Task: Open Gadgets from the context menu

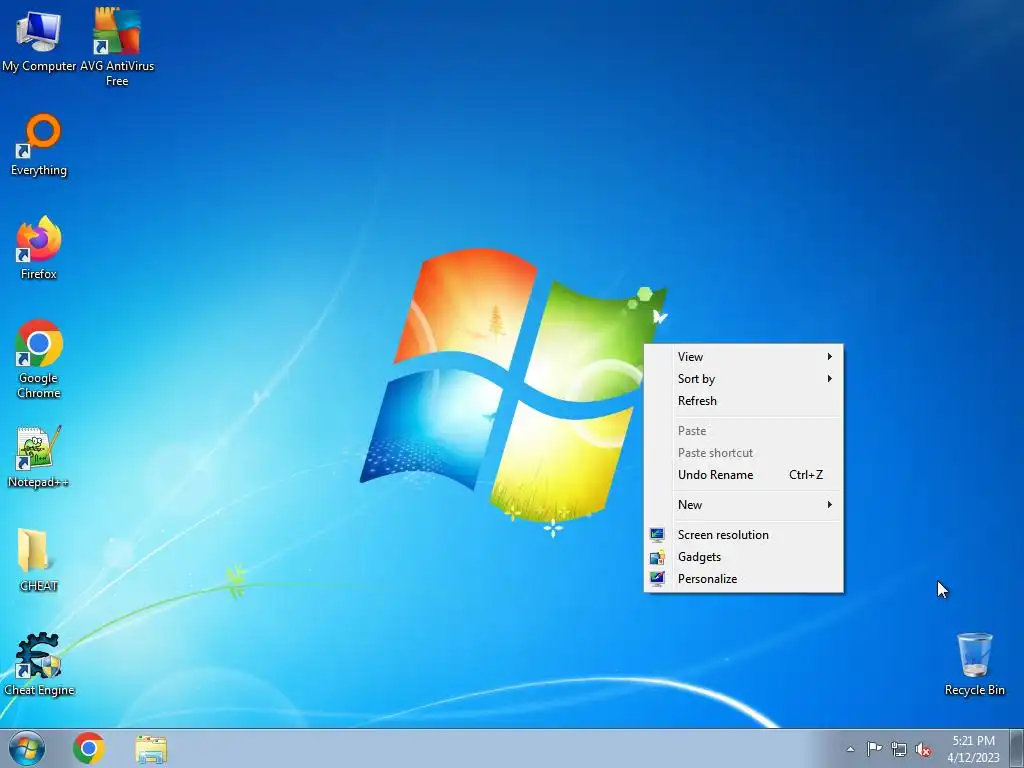Action: point(743,557)
